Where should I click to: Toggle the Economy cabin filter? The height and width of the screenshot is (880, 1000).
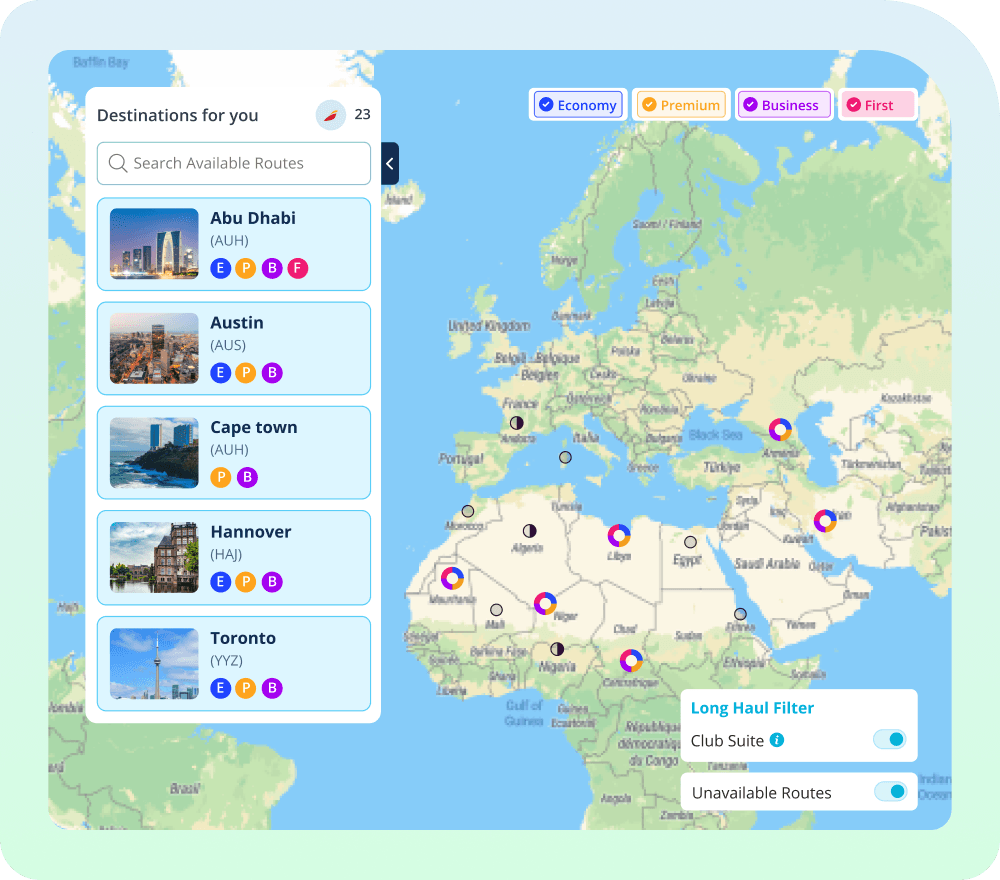coord(578,105)
